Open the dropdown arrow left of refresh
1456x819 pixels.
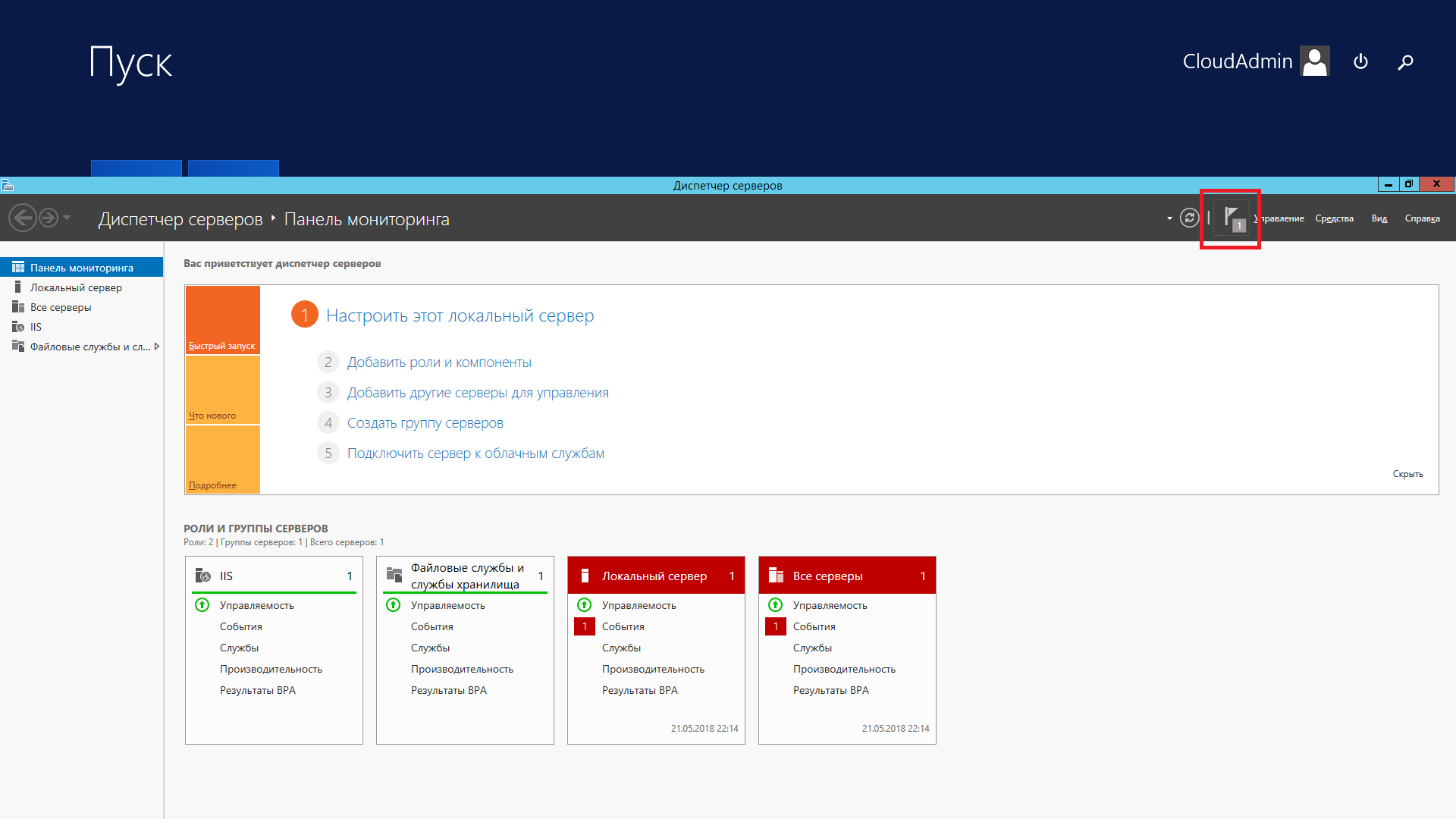click(1169, 218)
